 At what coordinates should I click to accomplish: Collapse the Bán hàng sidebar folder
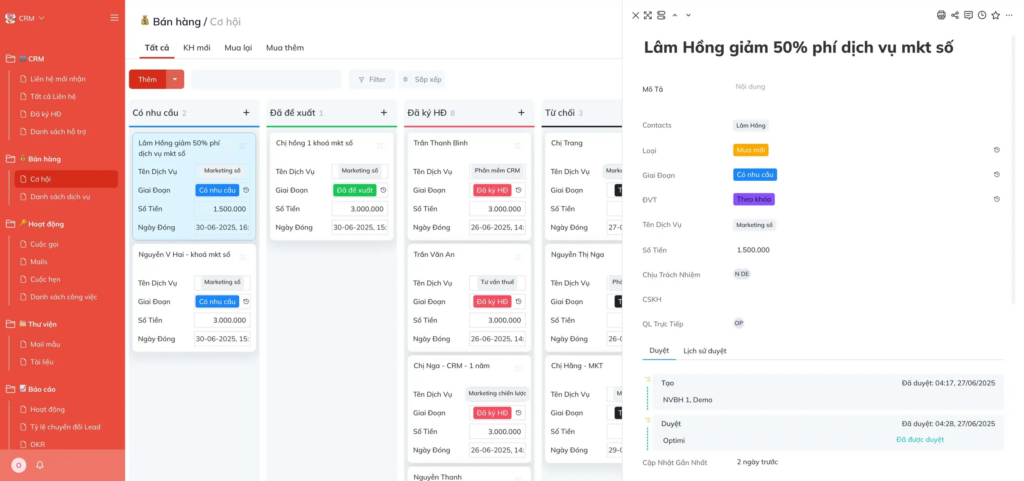[x=10, y=159]
